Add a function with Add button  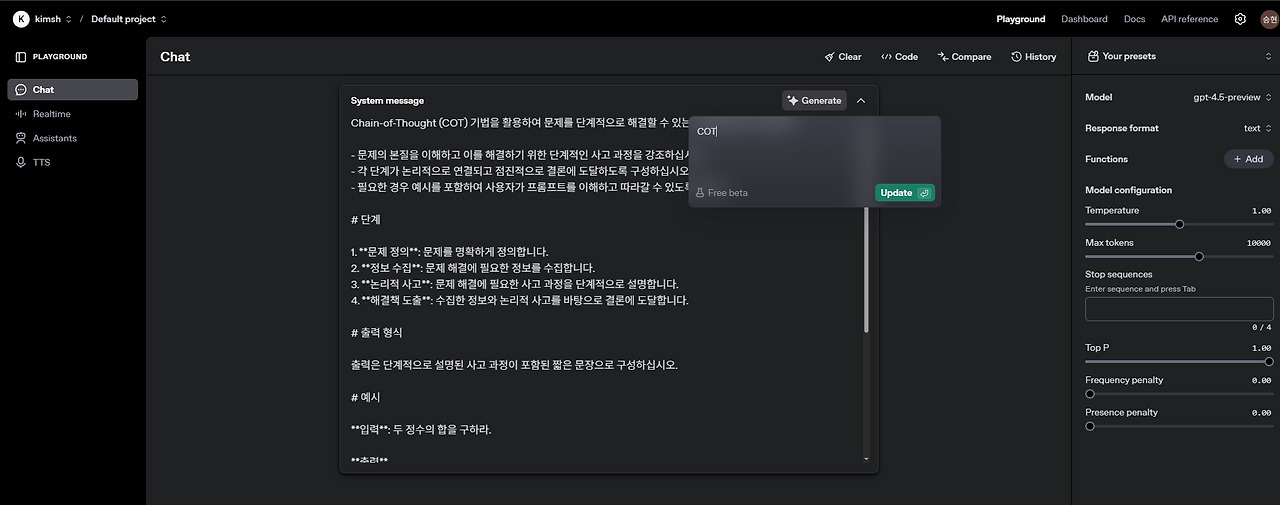[1248, 159]
